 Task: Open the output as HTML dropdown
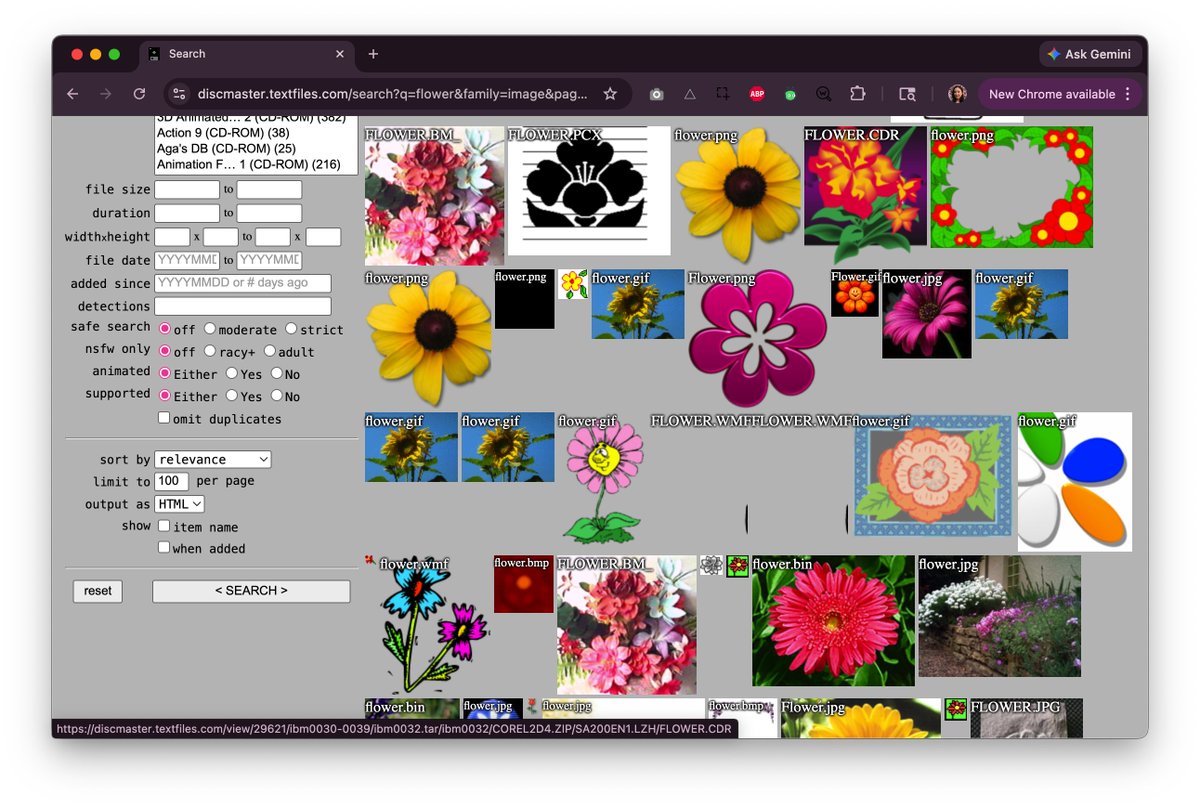tap(180, 504)
